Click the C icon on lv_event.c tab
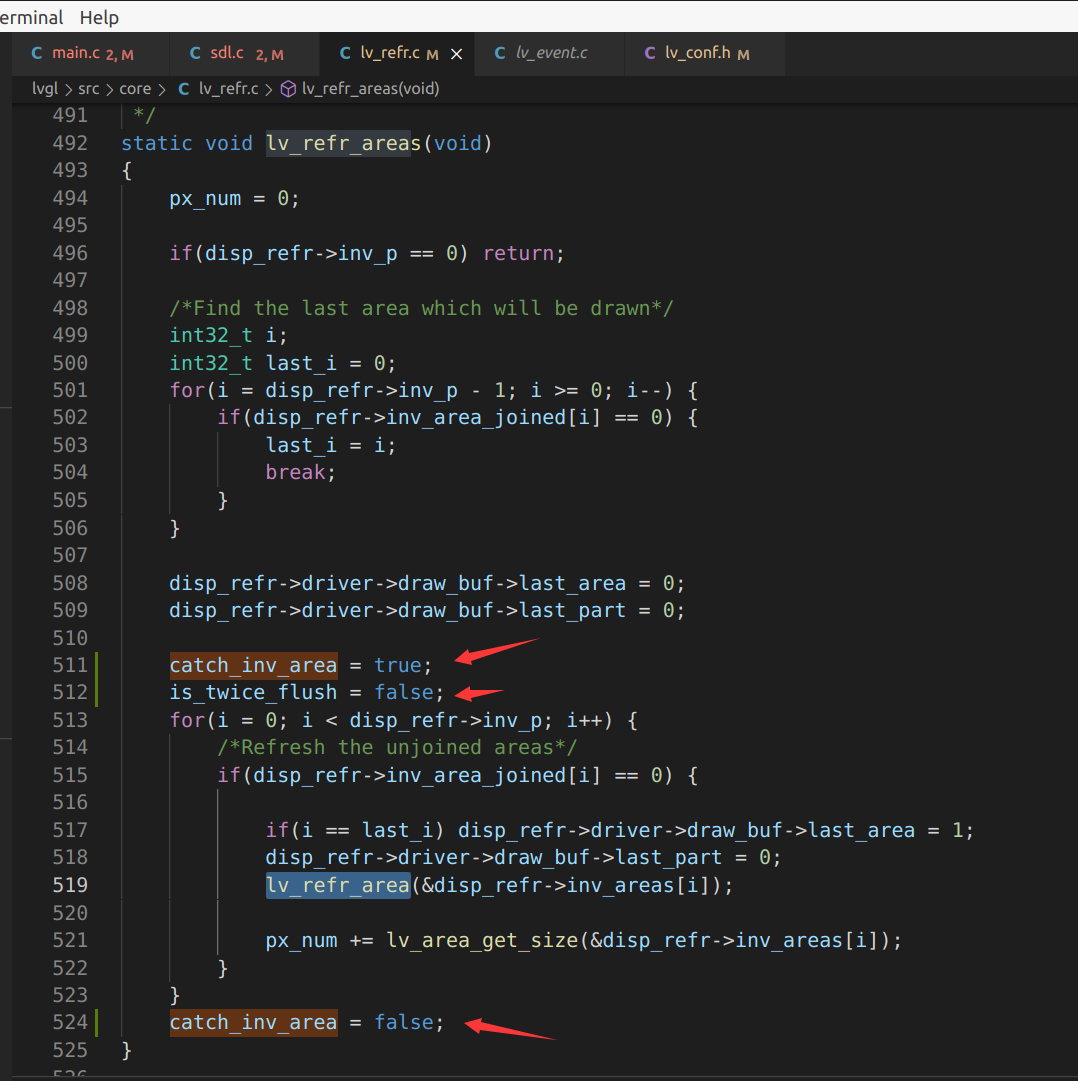The width and height of the screenshot is (1078, 1081). point(500,54)
